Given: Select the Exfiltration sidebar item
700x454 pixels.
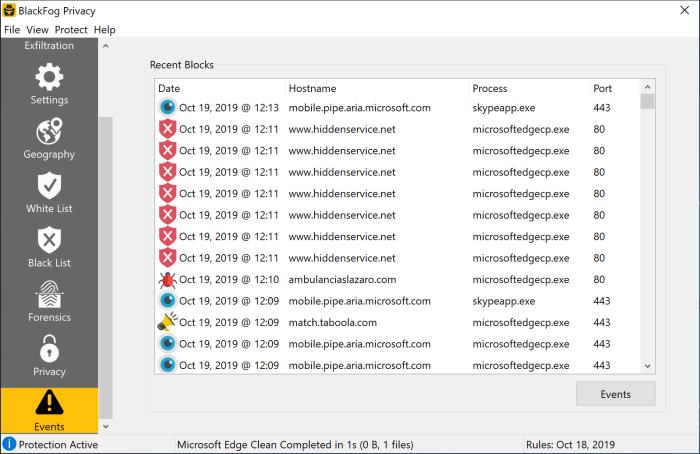Looking at the screenshot, I should coord(49,46).
